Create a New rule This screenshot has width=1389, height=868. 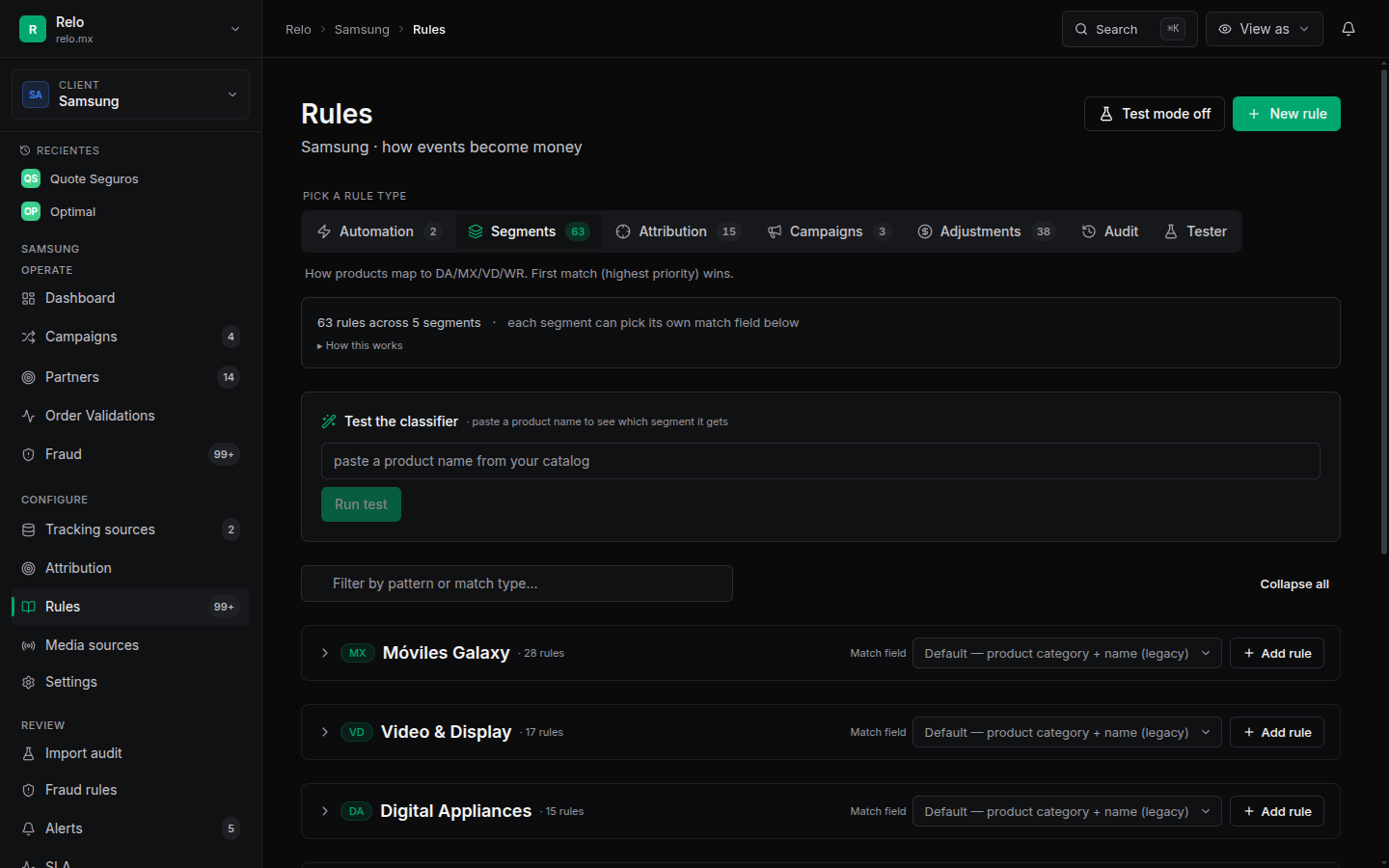[1287, 114]
